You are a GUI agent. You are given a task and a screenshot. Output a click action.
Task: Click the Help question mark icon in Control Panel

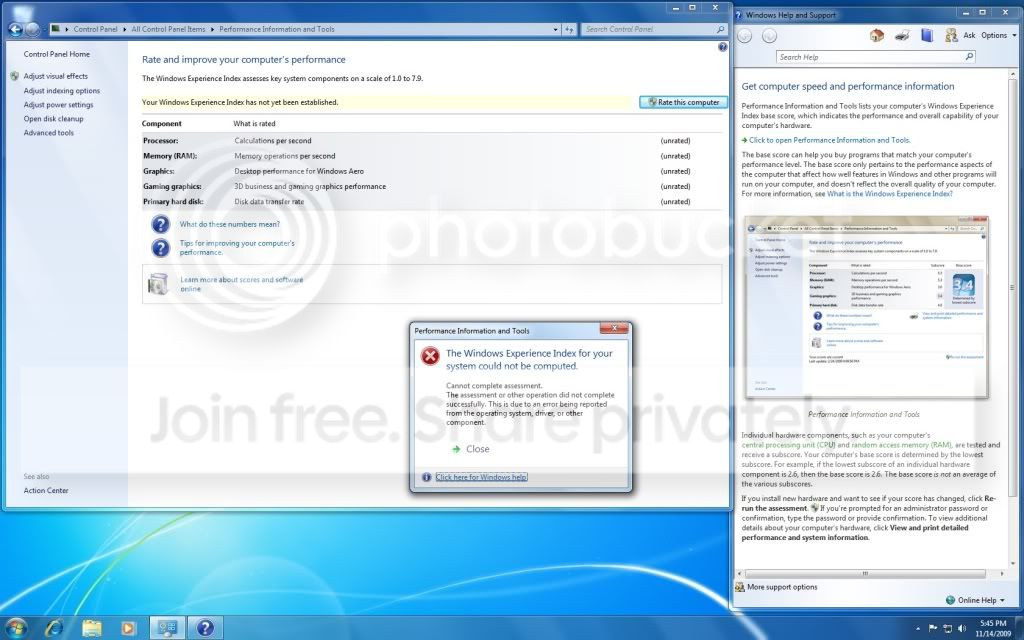722,47
